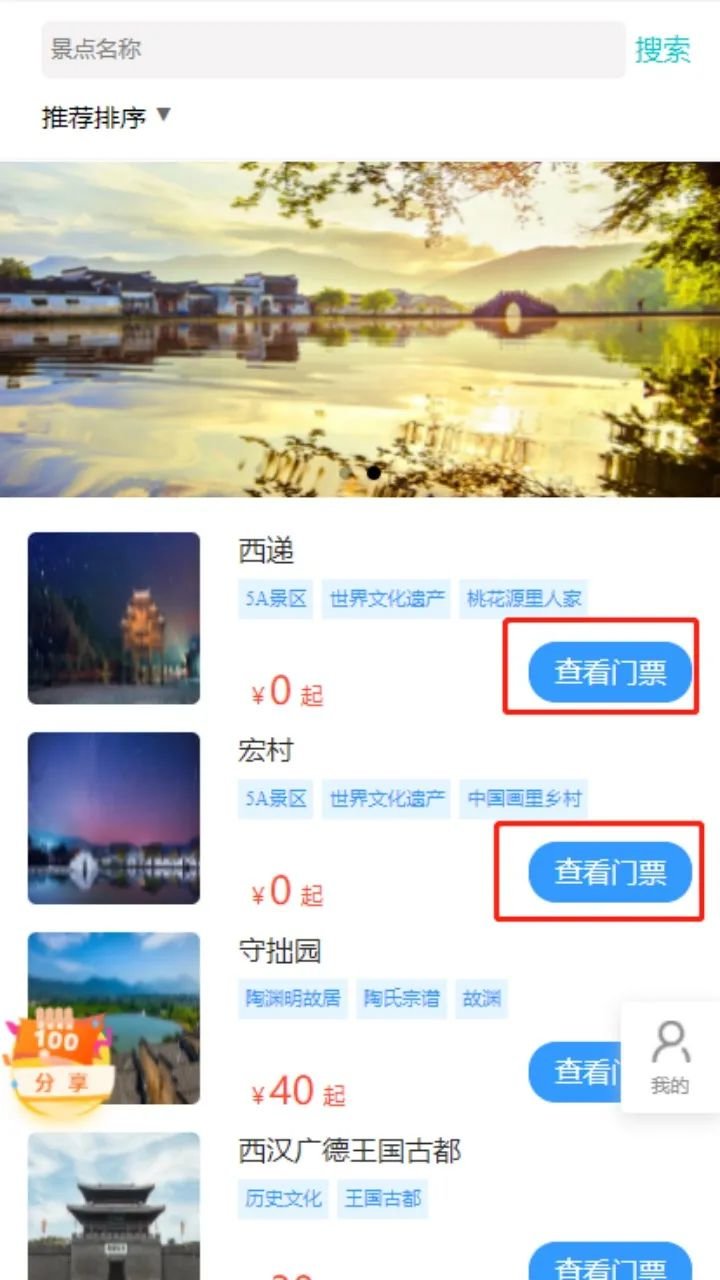Select the 桃花源里人家 tag
Image resolution: width=720 pixels, height=1280 pixels.
524,600
